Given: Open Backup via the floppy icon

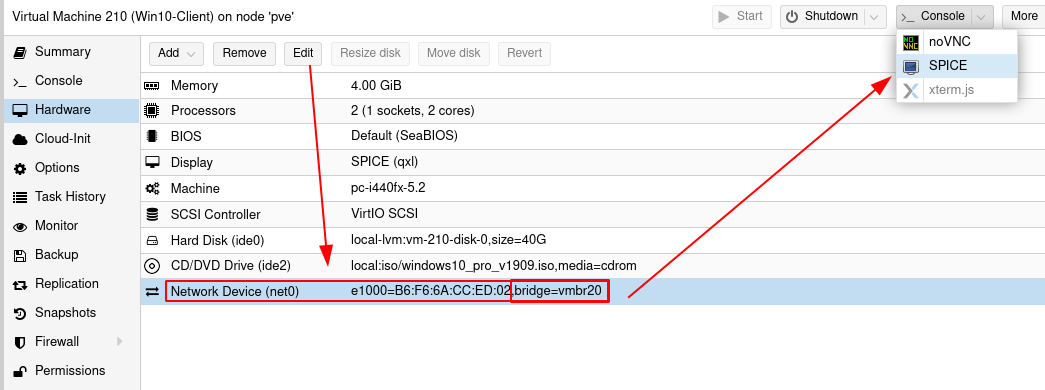Looking at the screenshot, I should click(x=21, y=255).
